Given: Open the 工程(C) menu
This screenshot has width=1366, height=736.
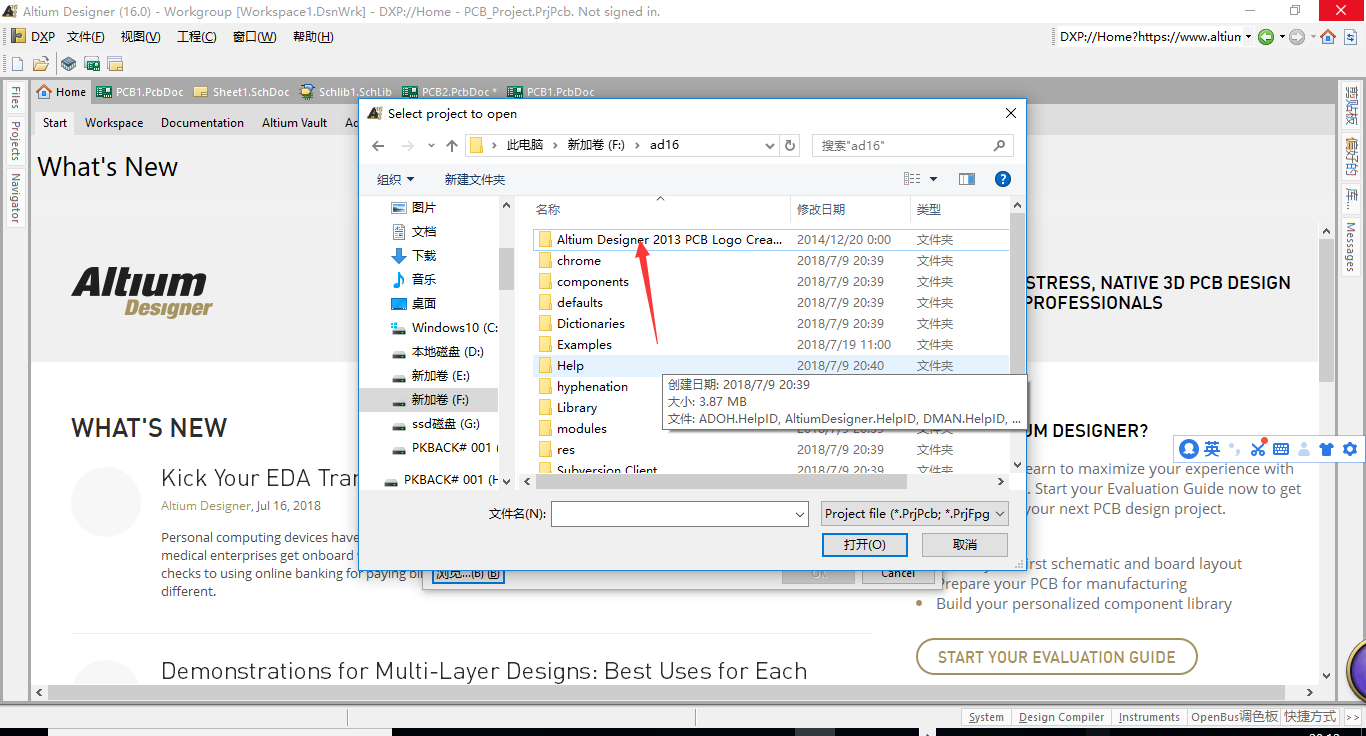Looking at the screenshot, I should [x=197, y=37].
